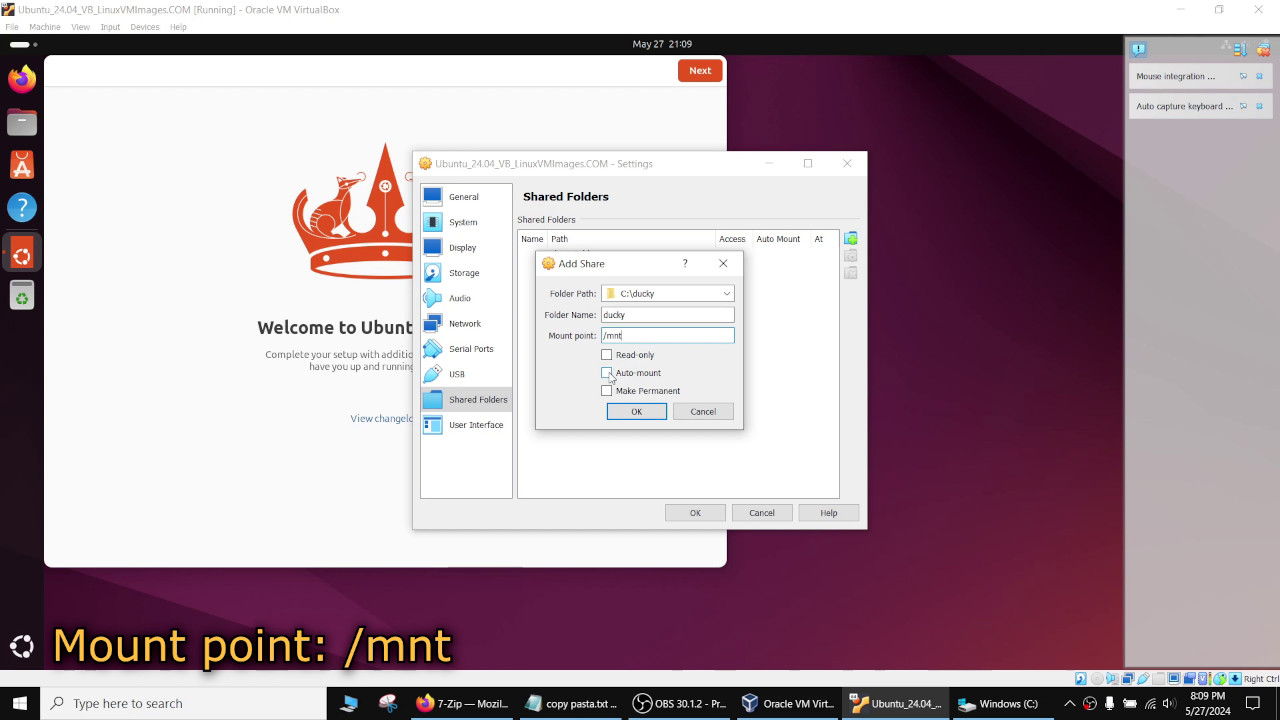Dismiss the Mouse integration notification
This screenshot has width=1280, height=720.
(1259, 76)
